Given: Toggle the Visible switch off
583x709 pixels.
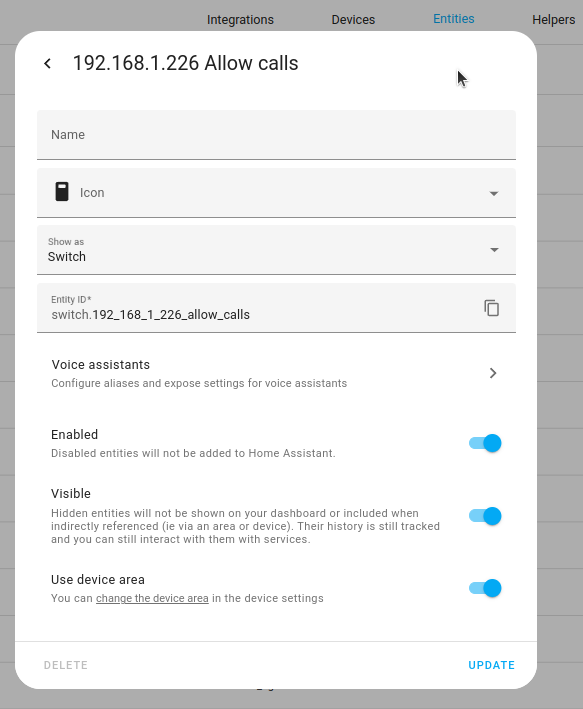Looking at the screenshot, I should point(485,516).
